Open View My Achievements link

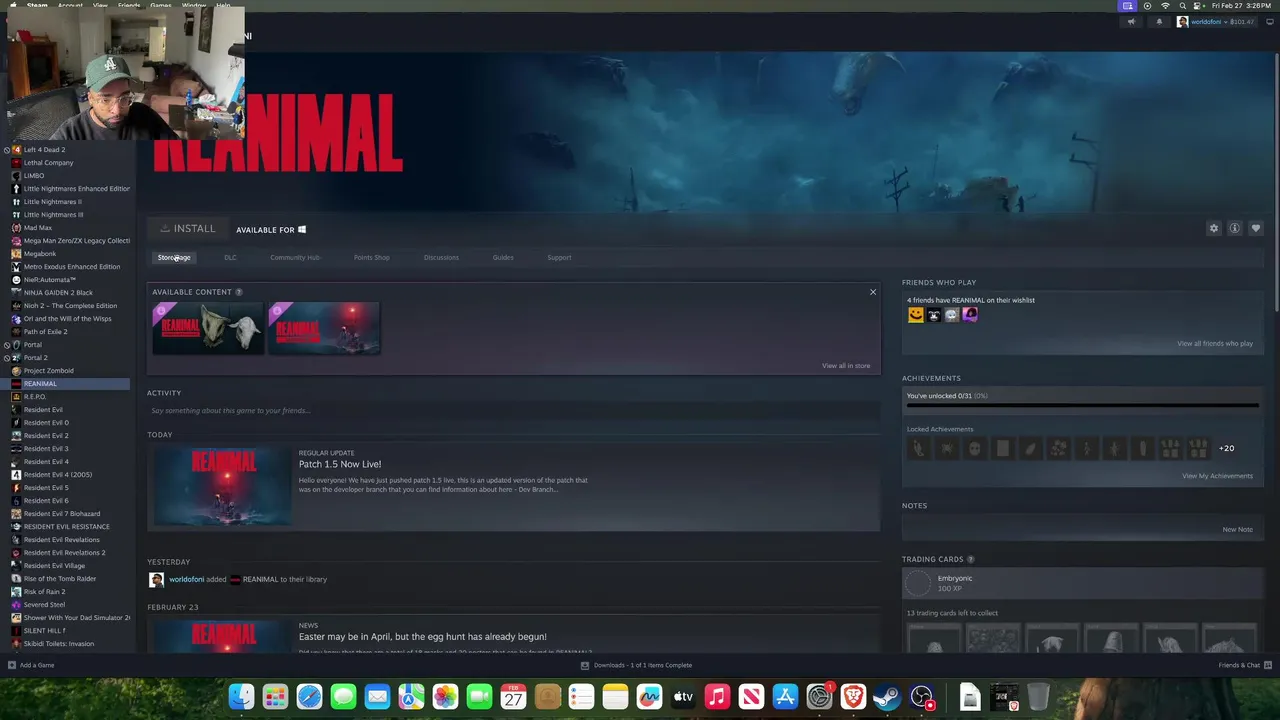(x=1217, y=476)
